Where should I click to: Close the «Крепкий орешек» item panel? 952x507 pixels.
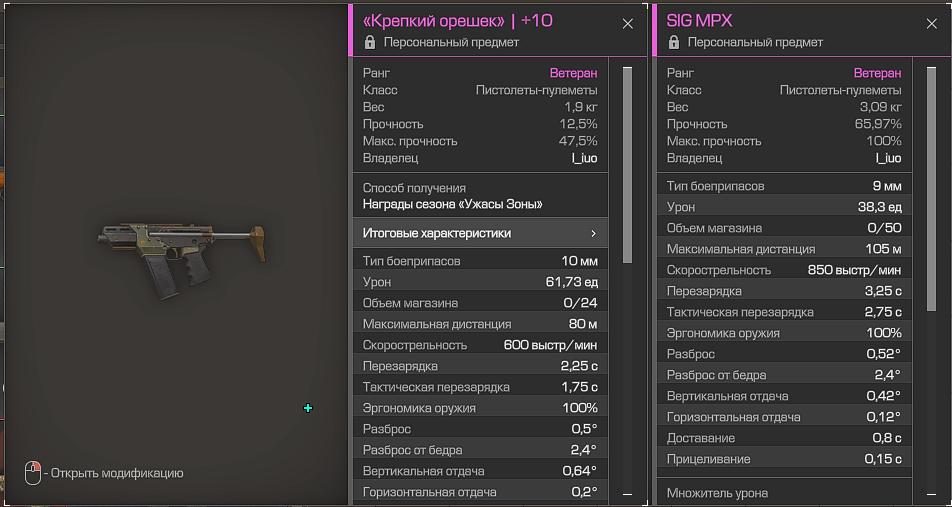click(628, 23)
